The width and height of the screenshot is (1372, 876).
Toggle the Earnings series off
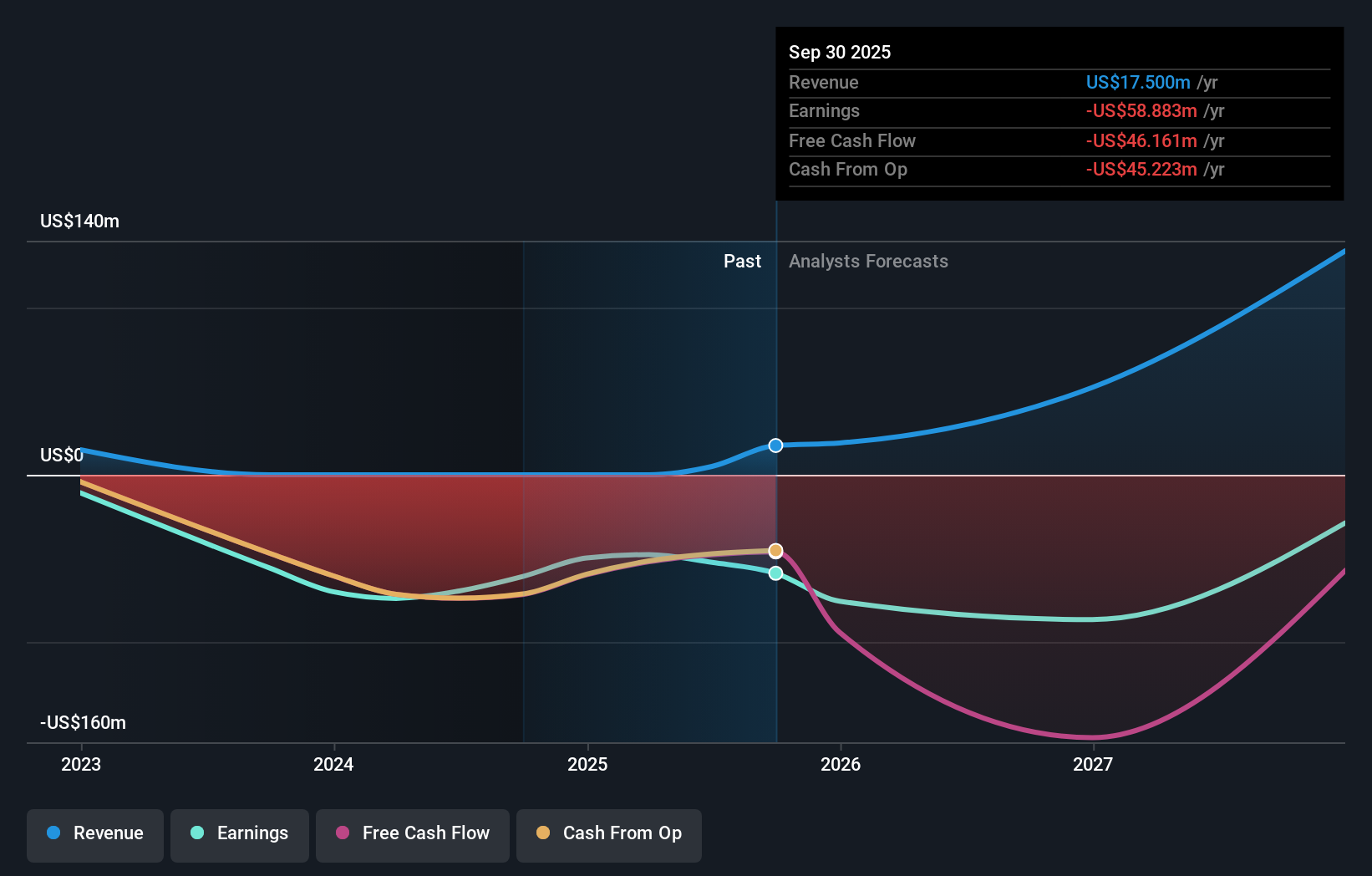pyautogui.click(x=239, y=833)
